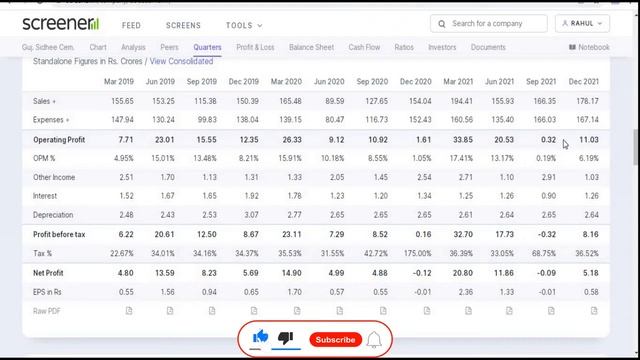
Task: Click the Profit before tax row label
Action: (59, 234)
